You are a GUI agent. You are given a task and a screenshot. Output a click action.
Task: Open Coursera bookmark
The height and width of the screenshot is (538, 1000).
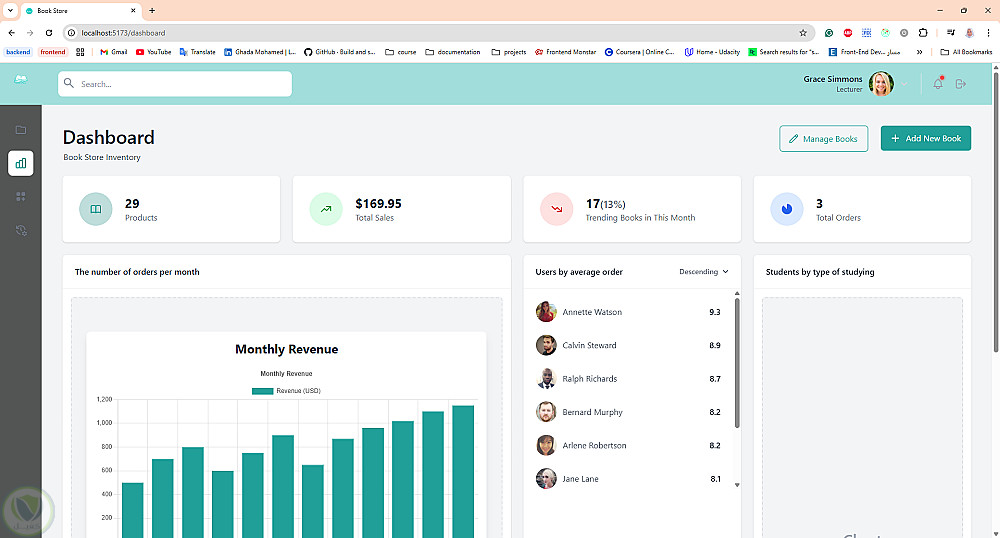(640, 52)
